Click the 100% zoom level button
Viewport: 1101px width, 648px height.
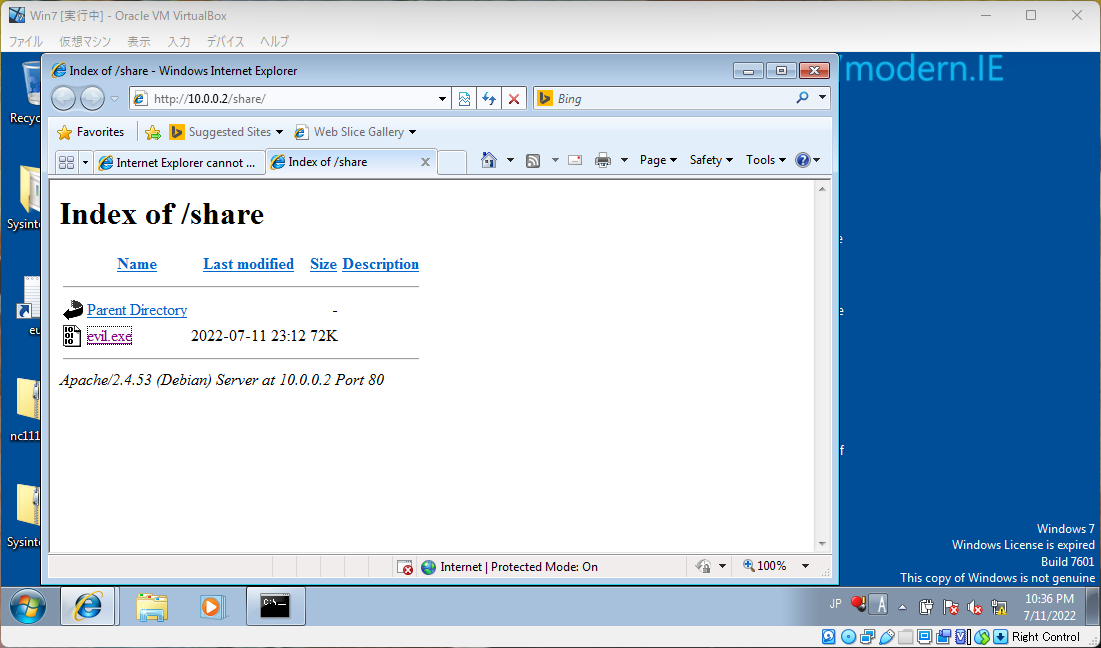(765, 566)
